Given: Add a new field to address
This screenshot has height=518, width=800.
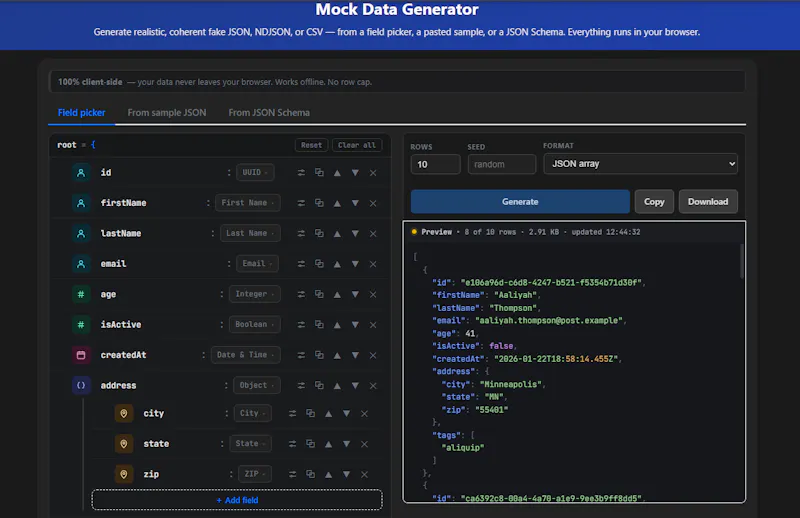Looking at the screenshot, I should (237, 500).
